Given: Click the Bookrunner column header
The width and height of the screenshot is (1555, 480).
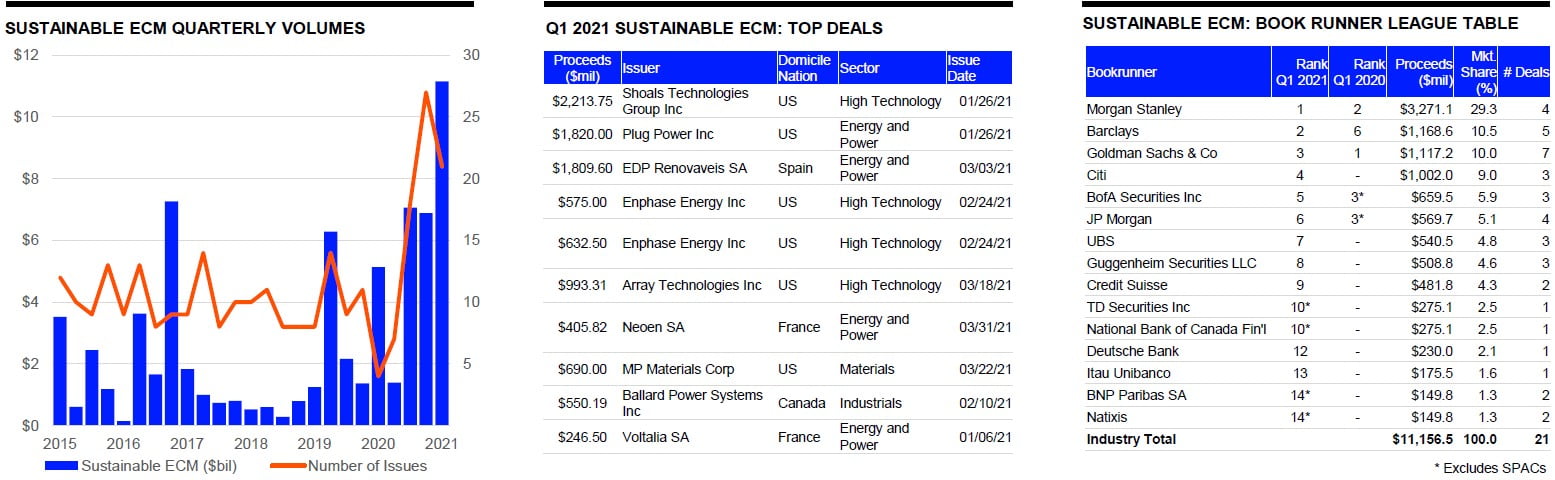Looking at the screenshot, I should (1122, 72).
